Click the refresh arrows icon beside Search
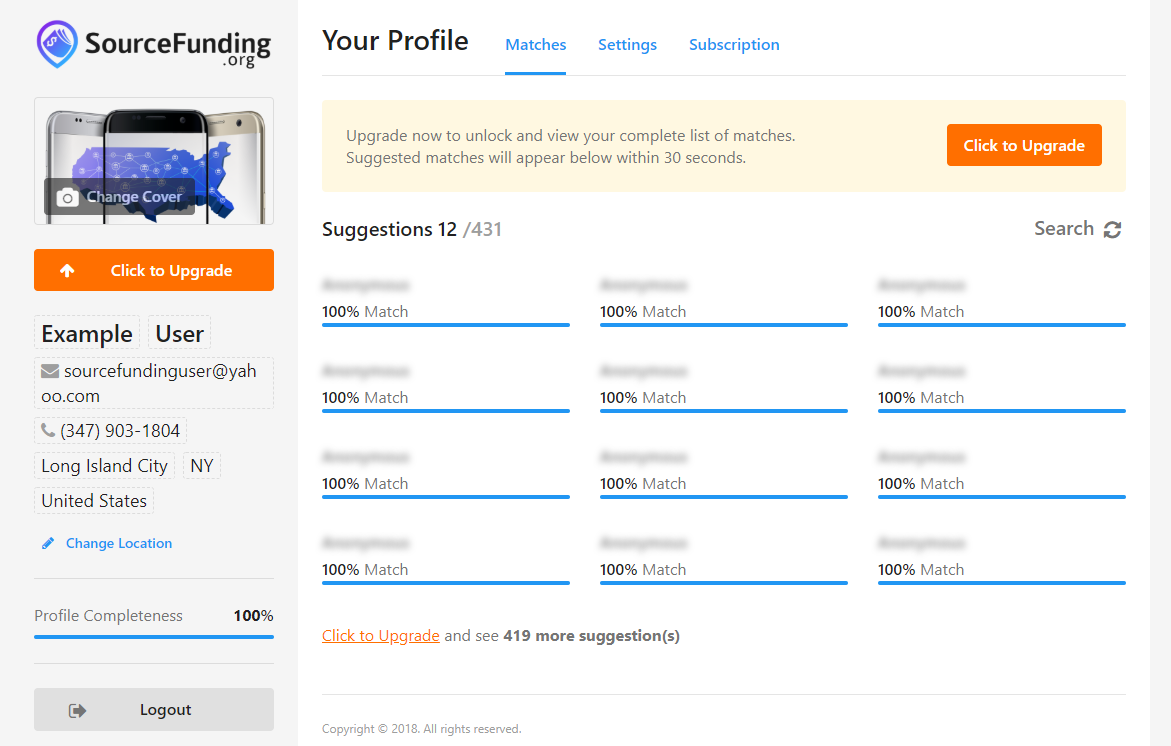Viewport: 1171px width, 746px height. coord(1113,229)
